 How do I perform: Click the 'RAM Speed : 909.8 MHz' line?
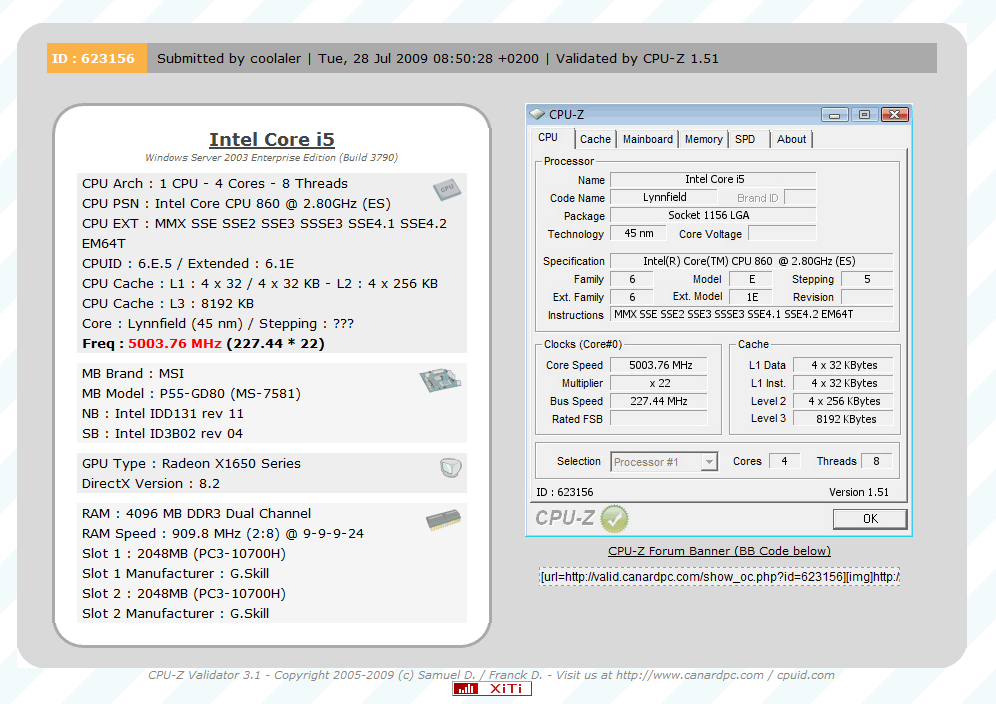pyautogui.click(x=223, y=534)
